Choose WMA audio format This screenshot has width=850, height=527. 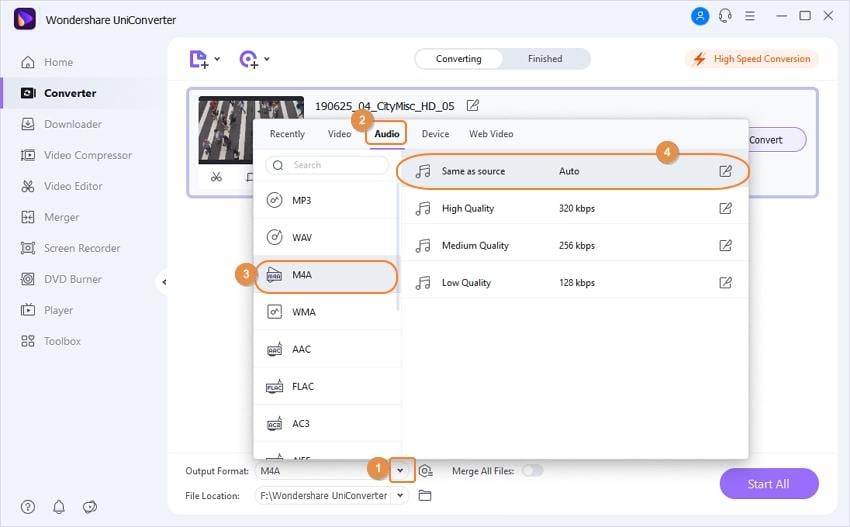click(326, 312)
